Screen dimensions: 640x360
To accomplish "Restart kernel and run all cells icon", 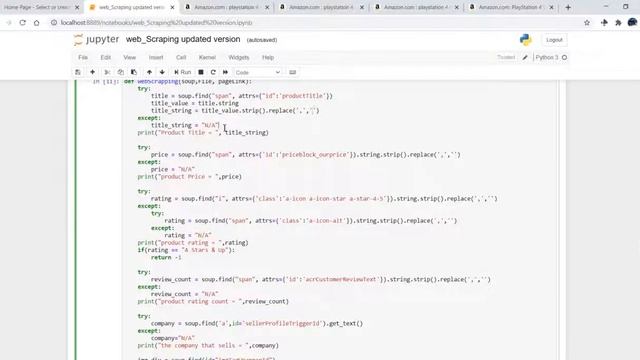I will [x=225, y=72].
